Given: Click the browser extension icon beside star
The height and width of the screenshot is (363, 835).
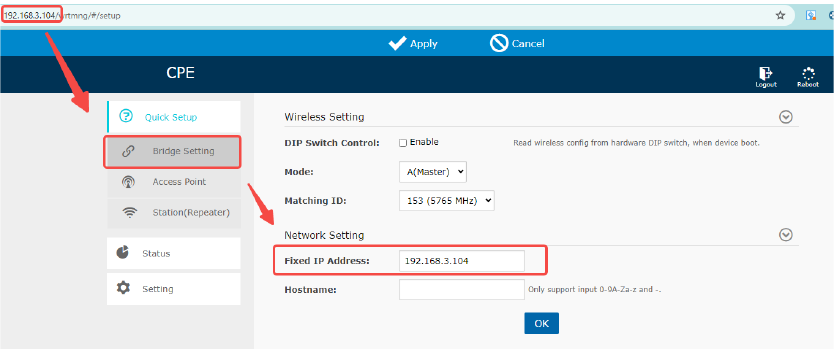Looking at the screenshot, I should pyautogui.click(x=811, y=15).
